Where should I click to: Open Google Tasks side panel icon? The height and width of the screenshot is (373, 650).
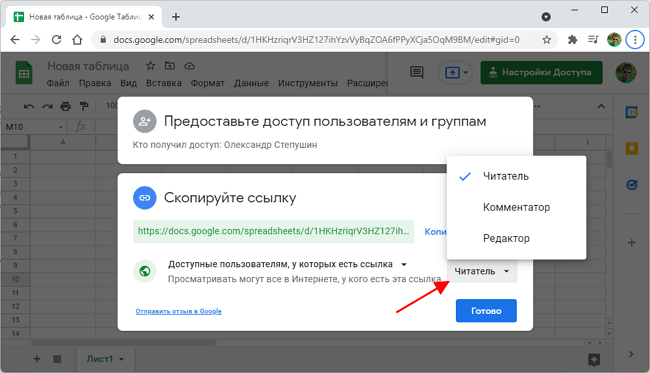(x=631, y=184)
